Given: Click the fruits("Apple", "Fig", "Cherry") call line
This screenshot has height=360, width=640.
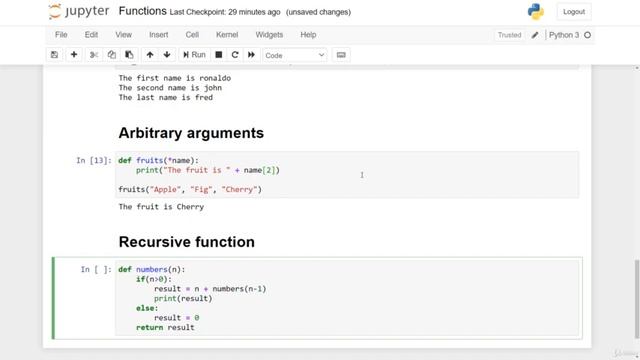Looking at the screenshot, I should click(190, 189).
